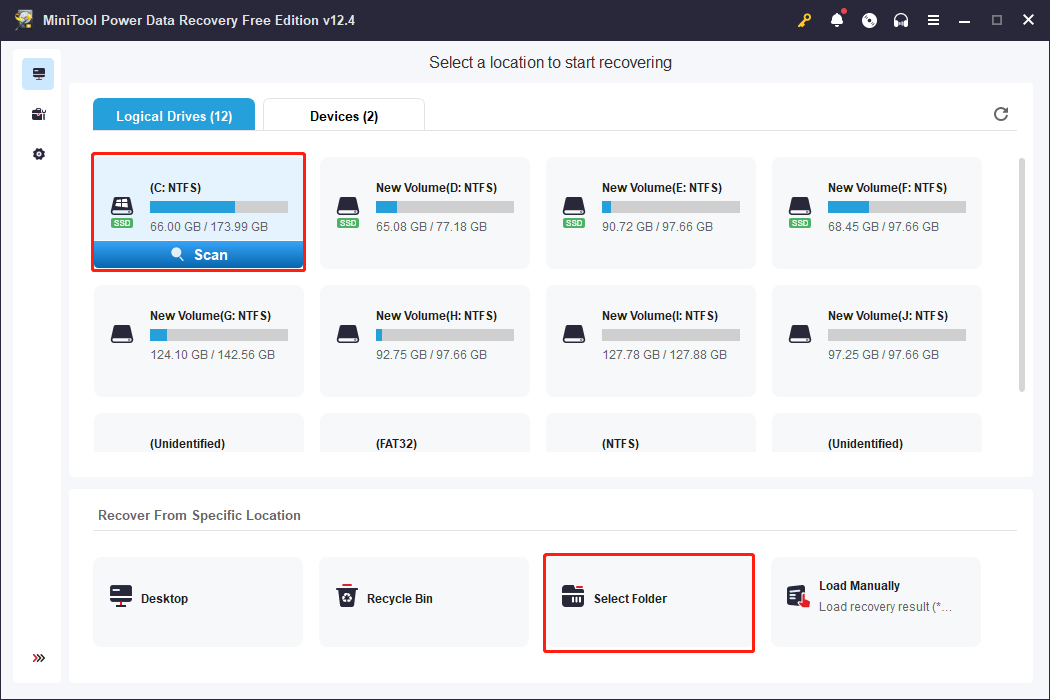
Task: Click 127.78 GB / 127.88 GB text
Action: click(x=664, y=354)
